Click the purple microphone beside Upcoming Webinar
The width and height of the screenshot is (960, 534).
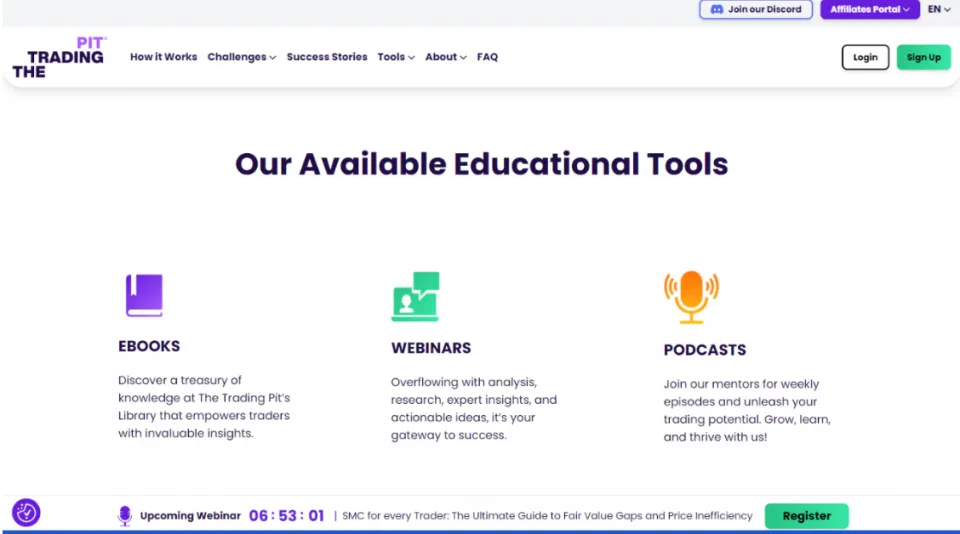tap(125, 516)
